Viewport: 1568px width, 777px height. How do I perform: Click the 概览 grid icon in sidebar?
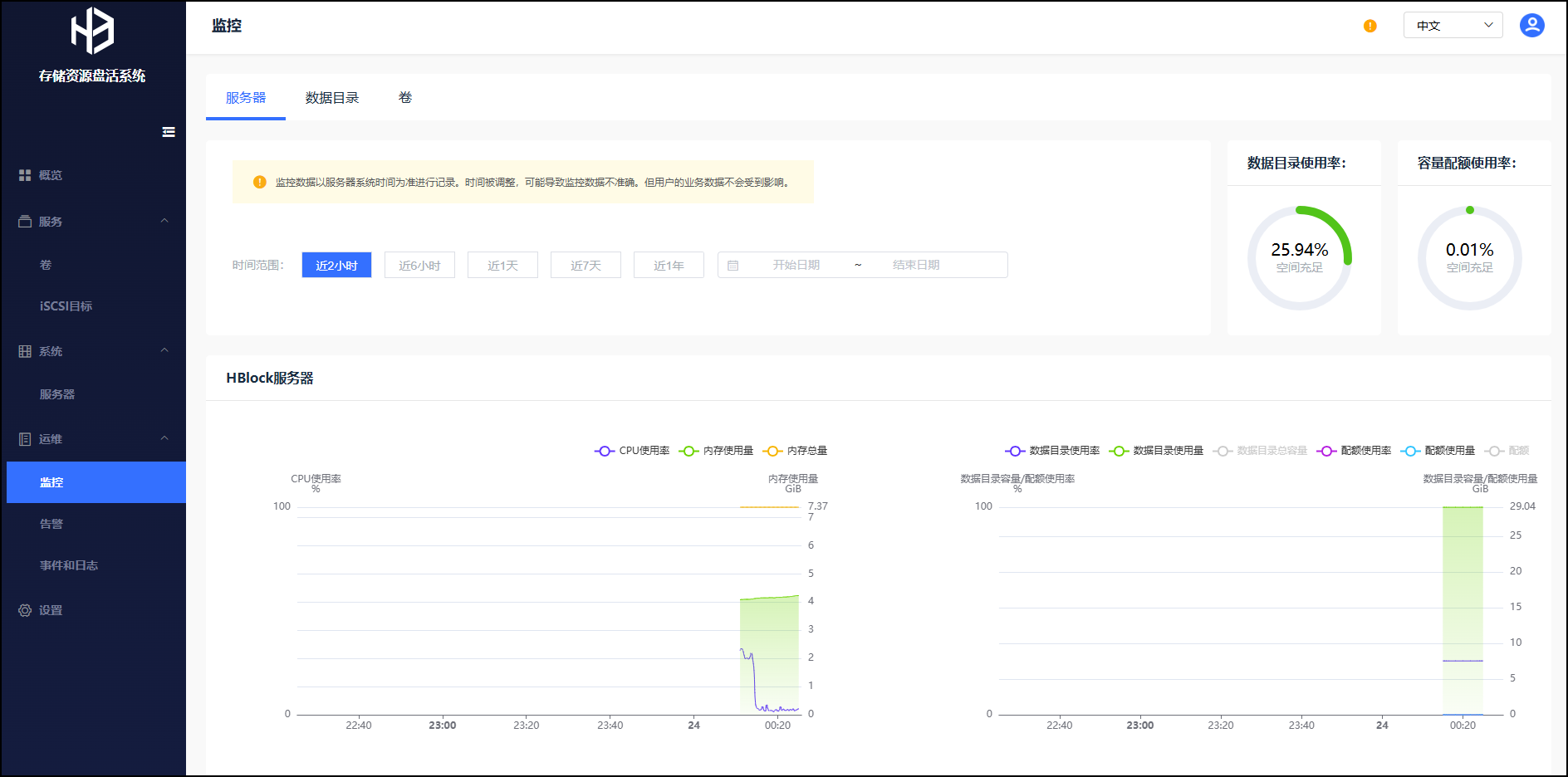25,175
